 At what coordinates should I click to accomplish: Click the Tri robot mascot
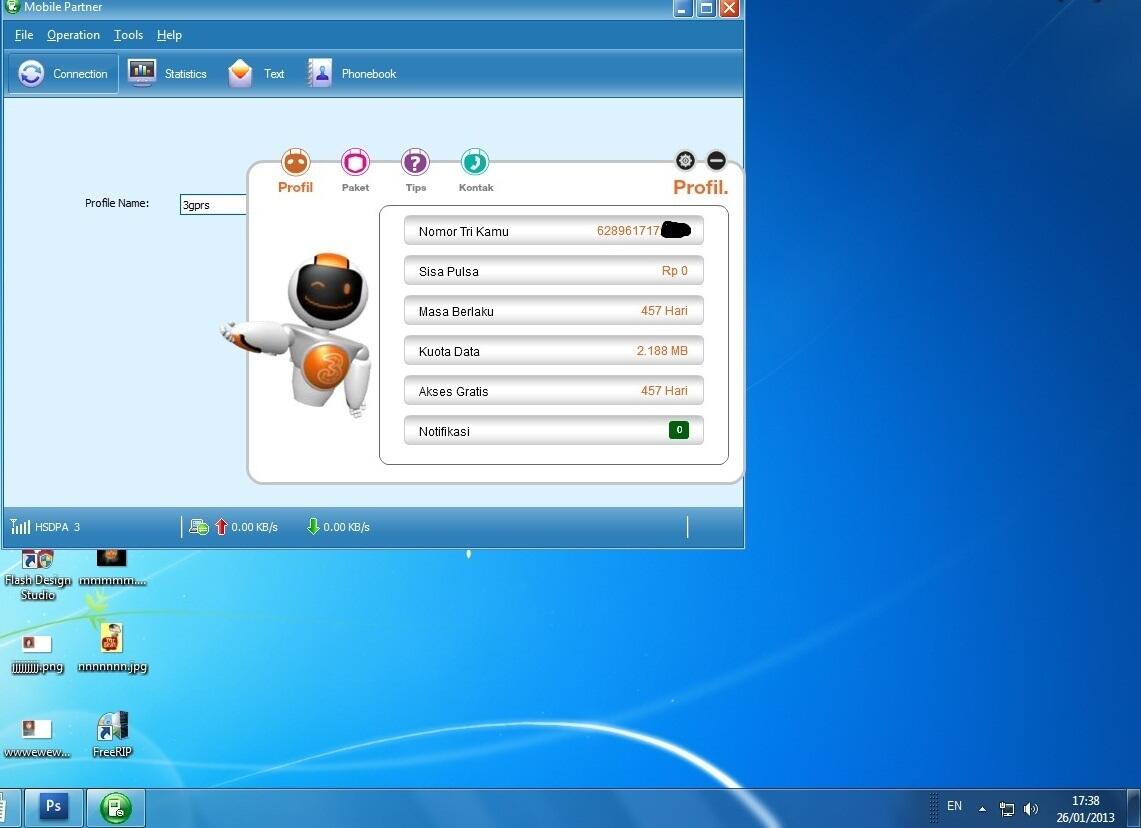pyautogui.click(x=298, y=336)
